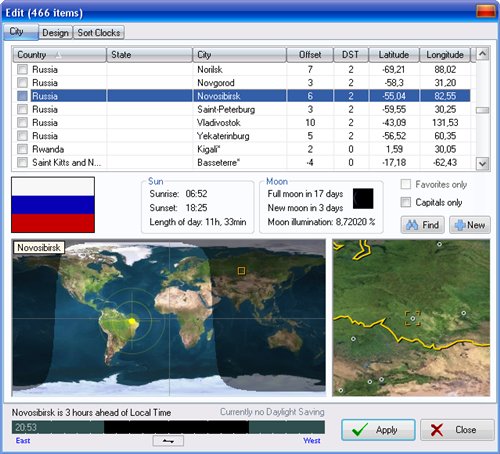Sort list by Country column header
The image size is (500, 454).
click(59, 55)
